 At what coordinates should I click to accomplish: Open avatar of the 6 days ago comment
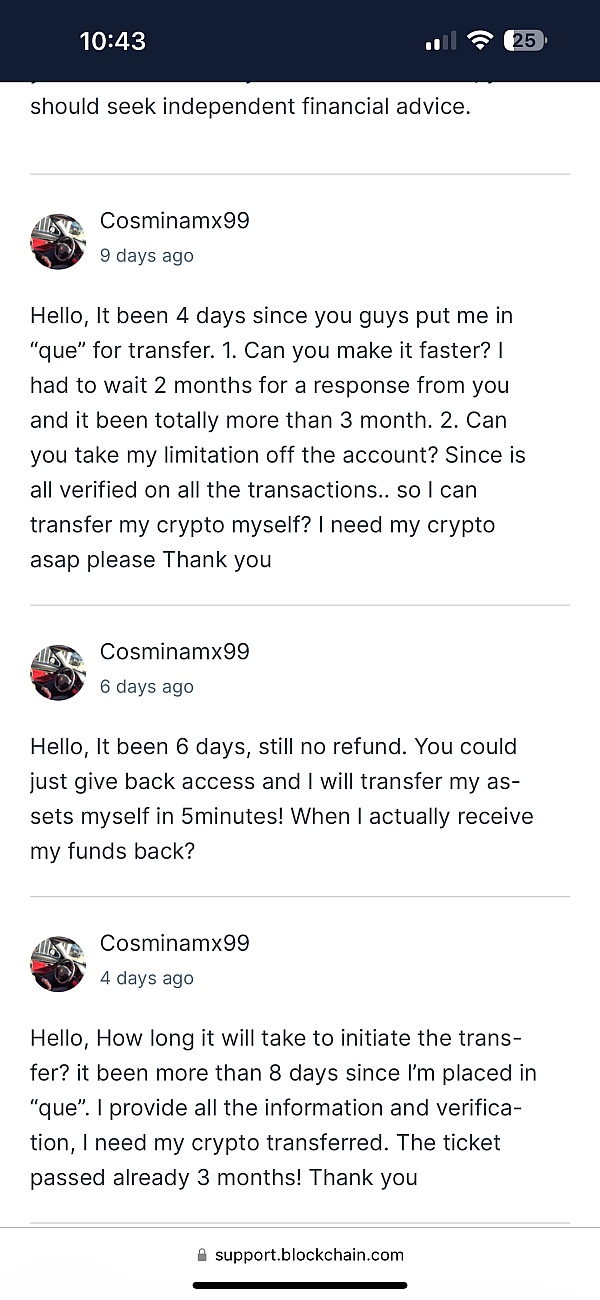(58, 672)
